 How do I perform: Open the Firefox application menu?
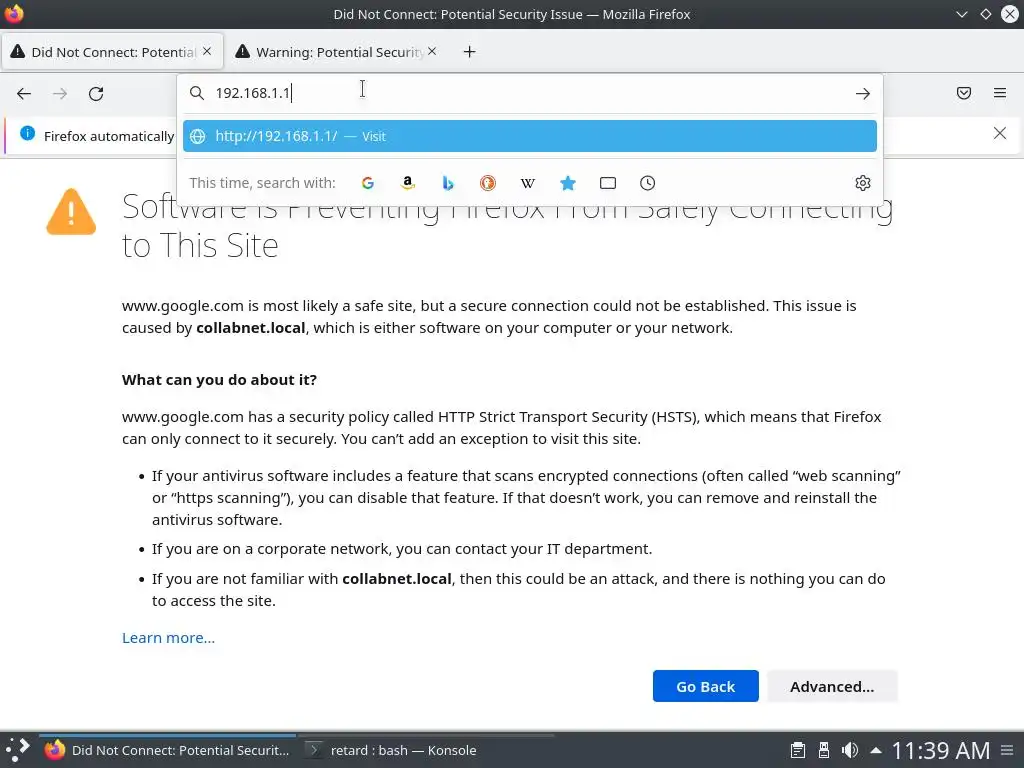click(x=1000, y=93)
